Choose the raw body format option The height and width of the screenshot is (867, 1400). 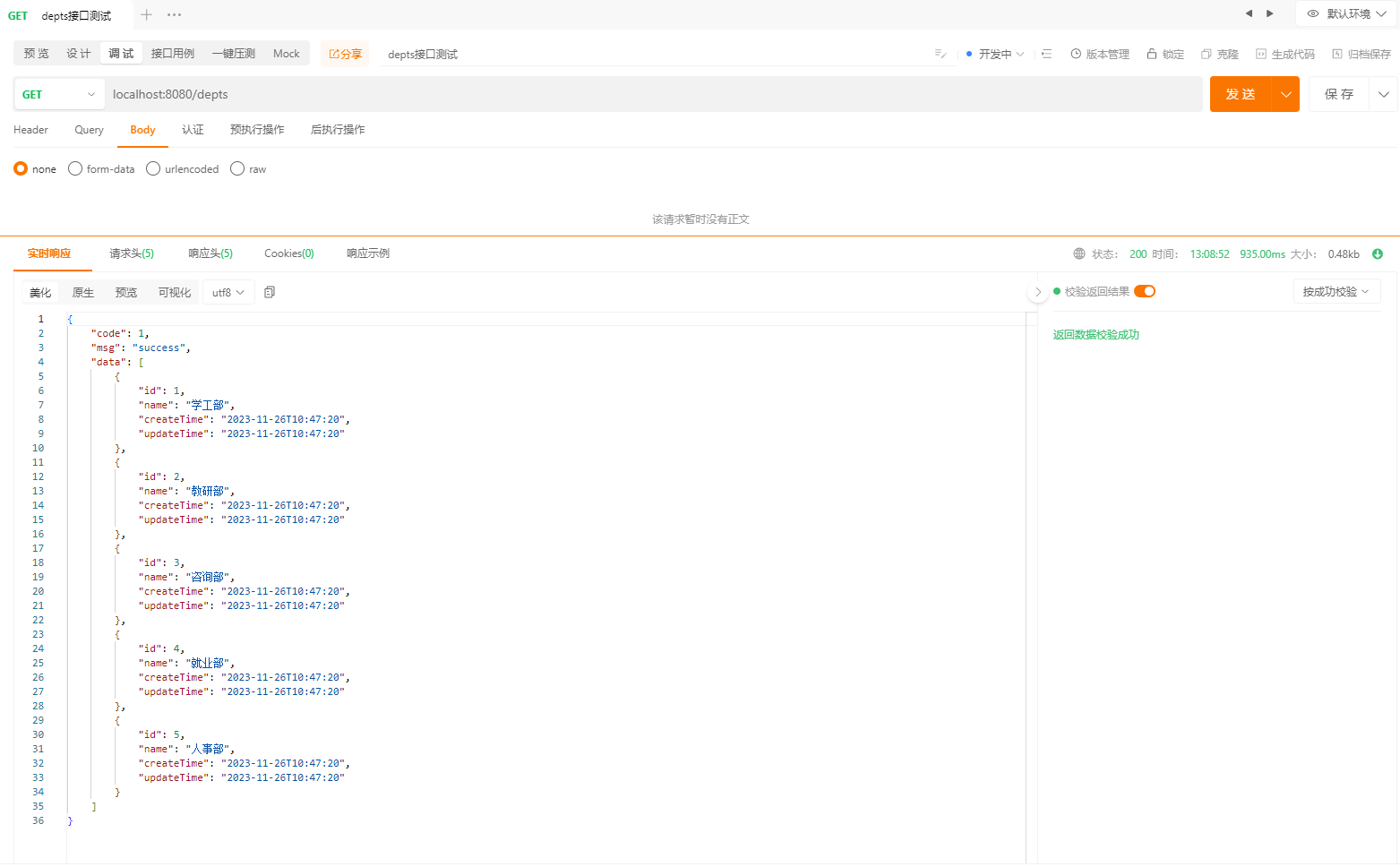click(x=236, y=168)
